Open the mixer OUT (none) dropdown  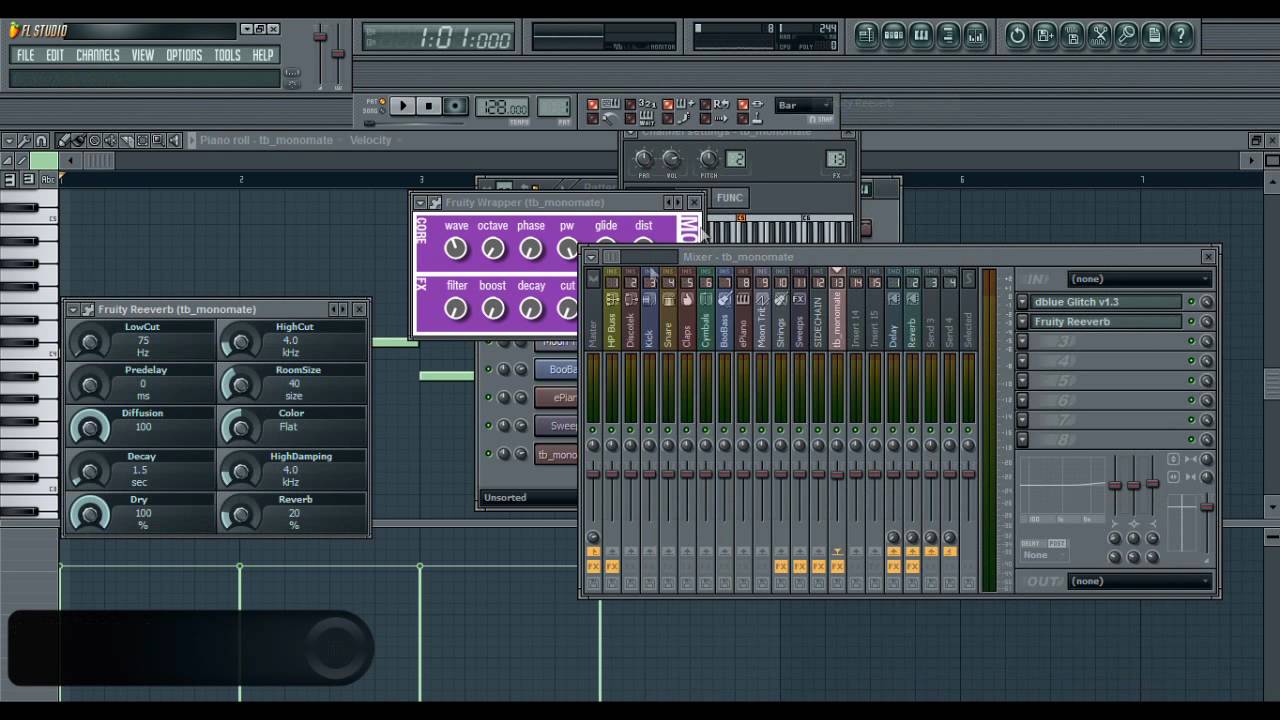click(1140, 581)
